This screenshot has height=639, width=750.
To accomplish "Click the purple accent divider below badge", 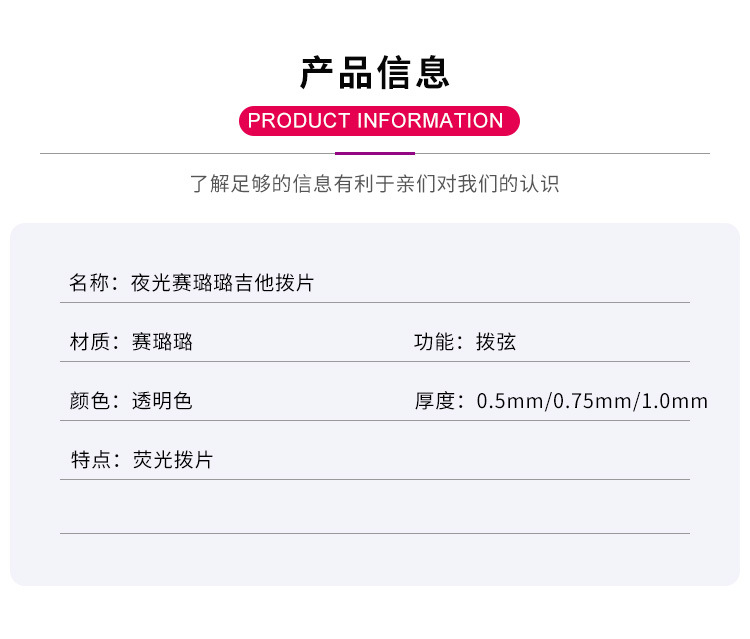I will click(x=375, y=153).
